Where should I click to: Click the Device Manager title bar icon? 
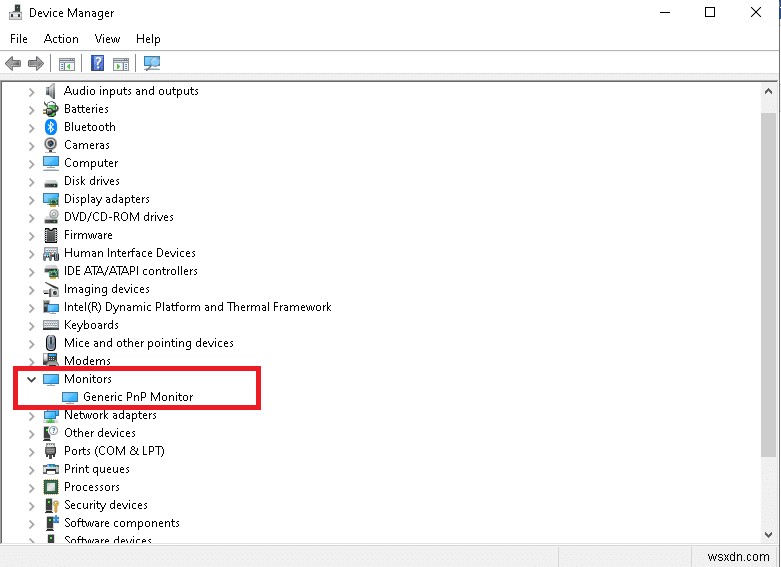pos(15,12)
